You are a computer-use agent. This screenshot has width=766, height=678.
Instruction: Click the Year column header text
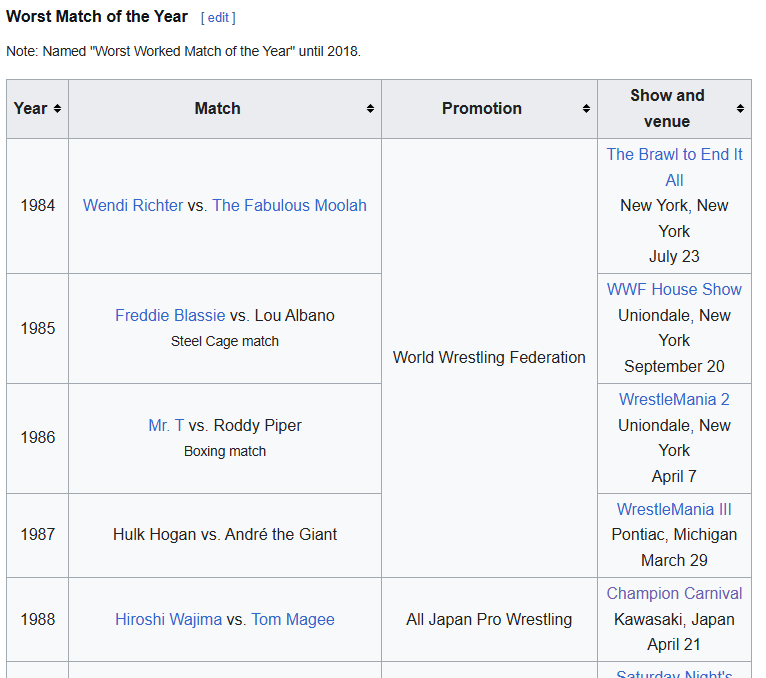(30, 108)
